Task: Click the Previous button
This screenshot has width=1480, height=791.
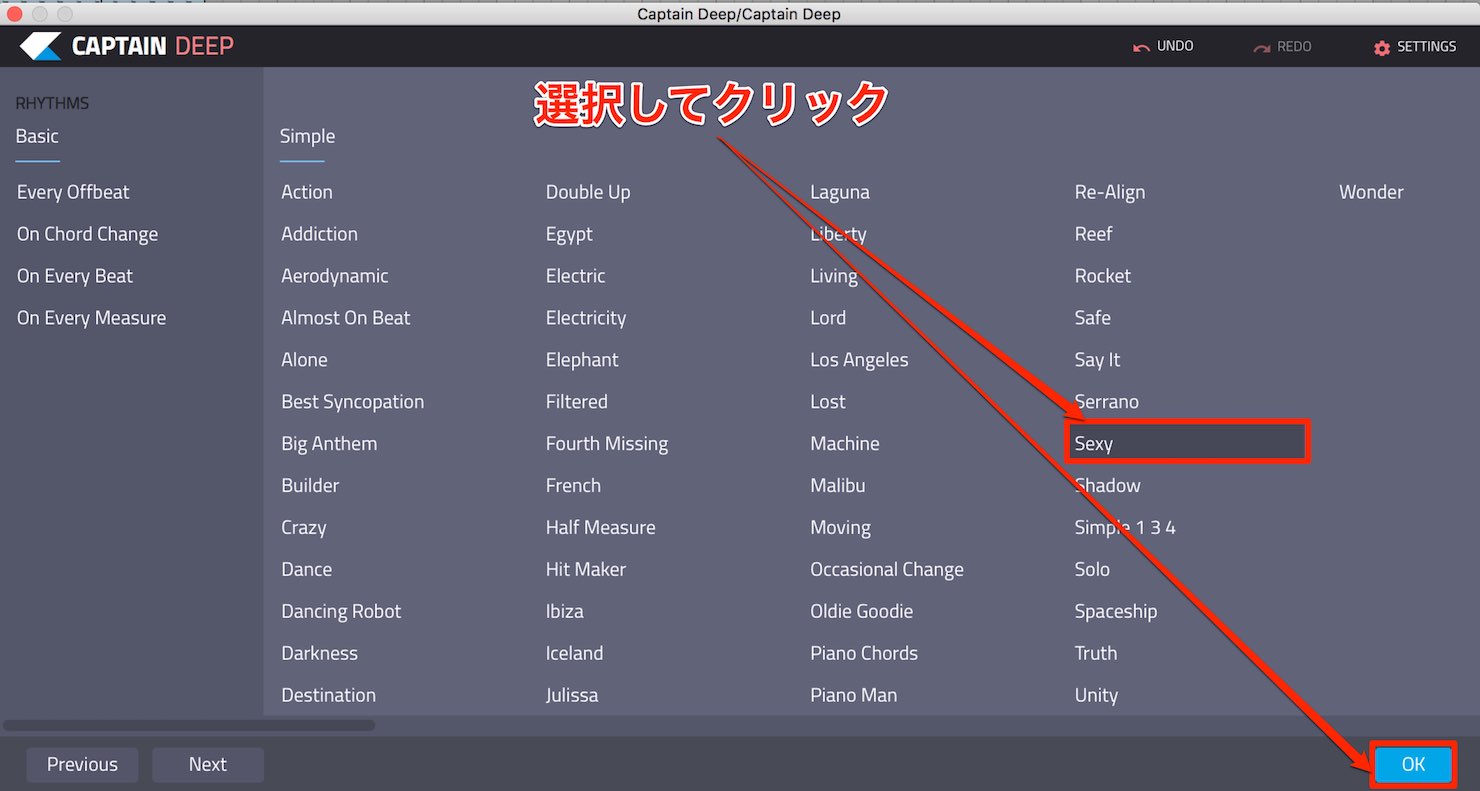Action: (x=82, y=765)
